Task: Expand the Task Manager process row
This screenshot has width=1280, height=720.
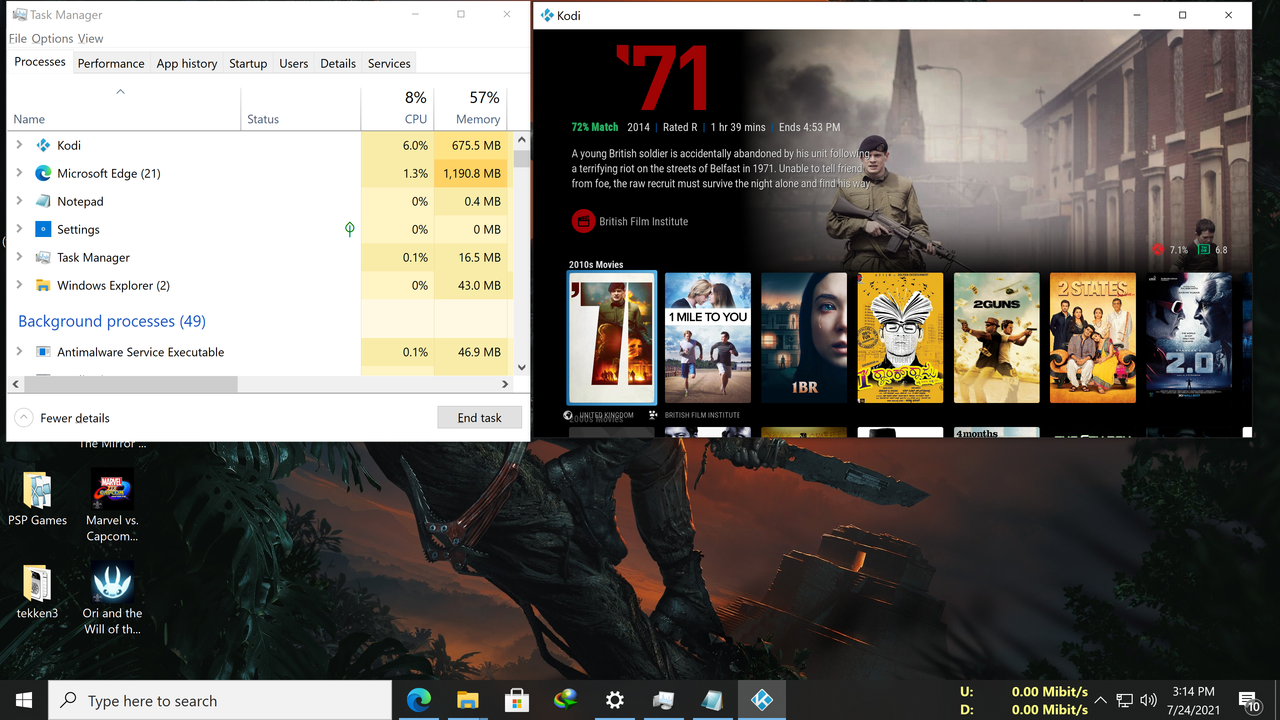Action: tap(19, 257)
